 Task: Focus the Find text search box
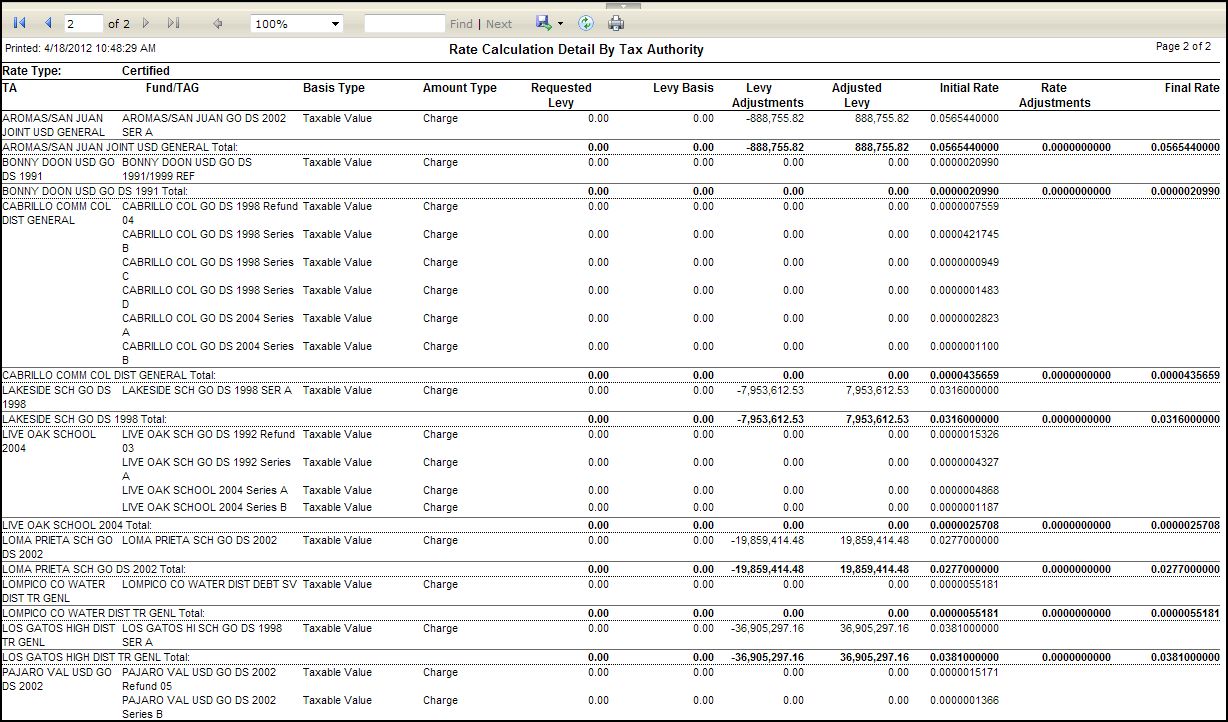(404, 23)
